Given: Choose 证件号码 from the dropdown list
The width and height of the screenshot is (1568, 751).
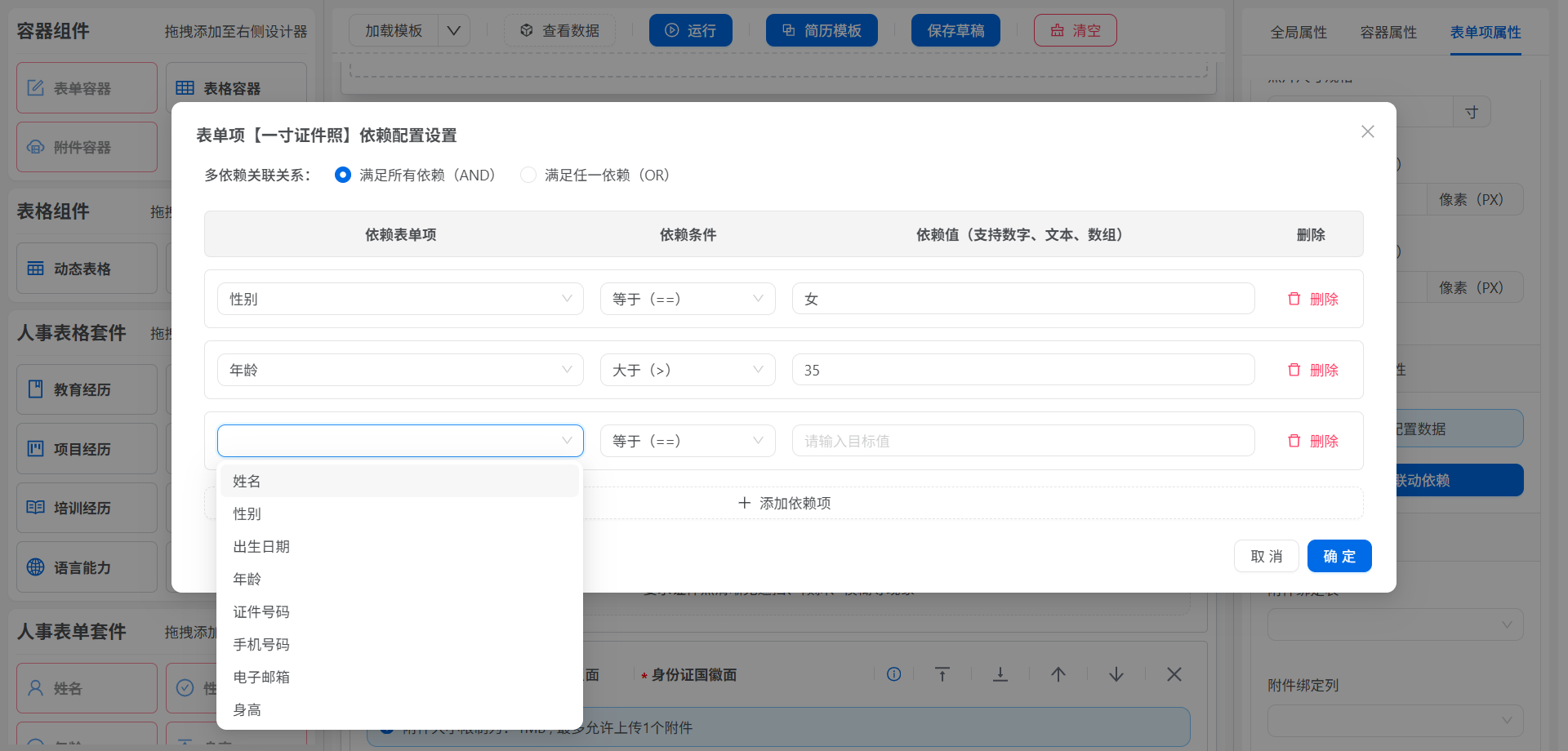Looking at the screenshot, I should (x=261, y=612).
